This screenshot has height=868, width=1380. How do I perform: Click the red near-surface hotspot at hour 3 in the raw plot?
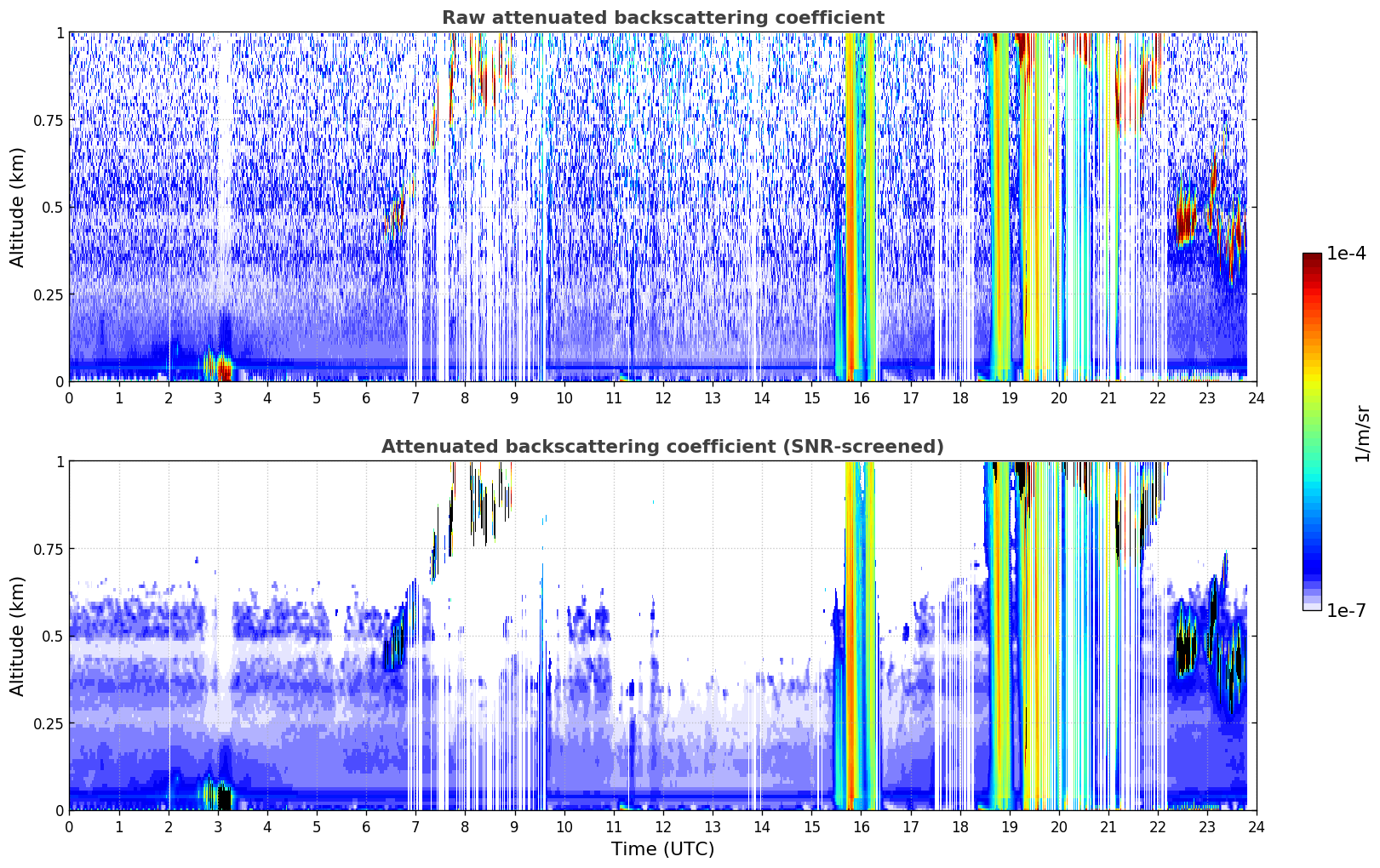[x=224, y=370]
